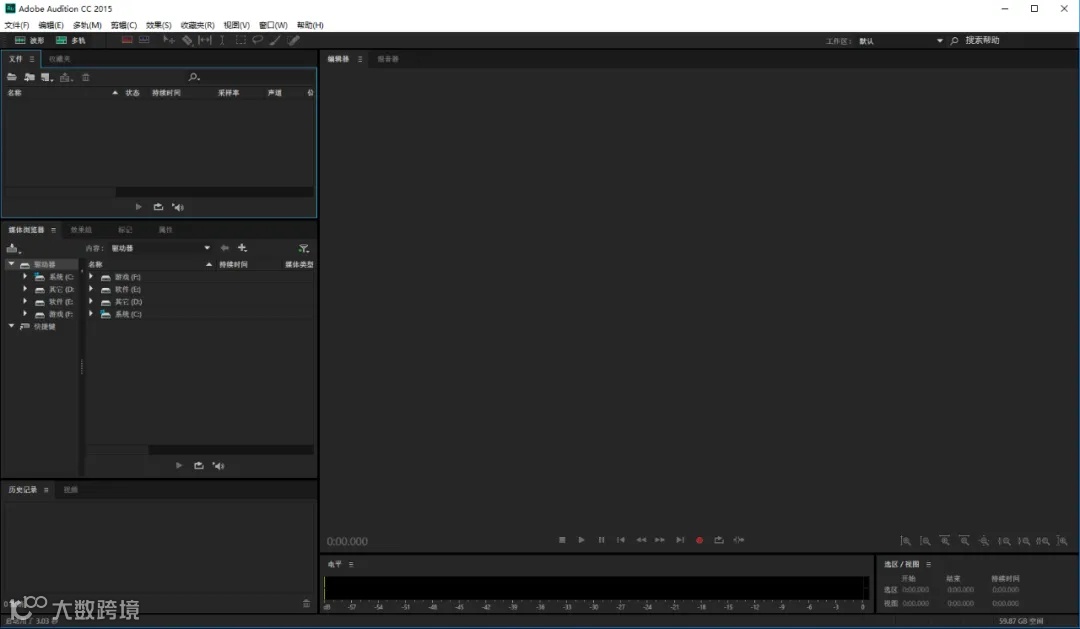Click the 持续时间 column header in Files panel

pyautogui.click(x=166, y=93)
